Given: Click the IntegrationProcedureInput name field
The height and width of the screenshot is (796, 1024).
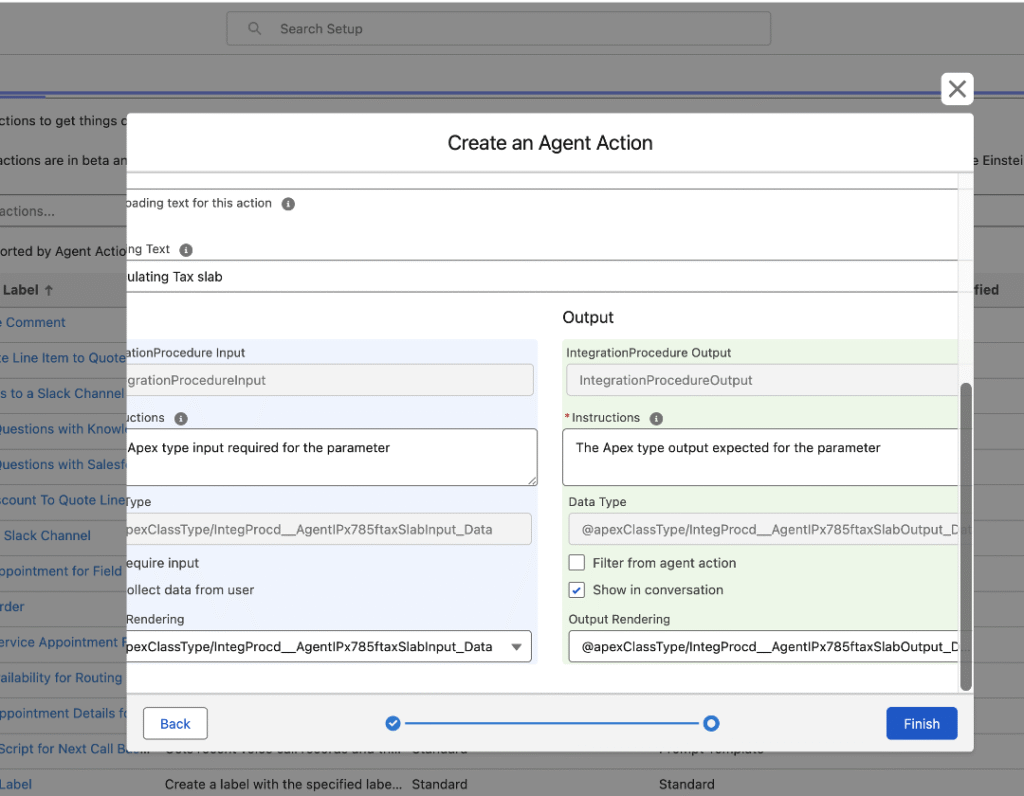Looking at the screenshot, I should pos(330,380).
